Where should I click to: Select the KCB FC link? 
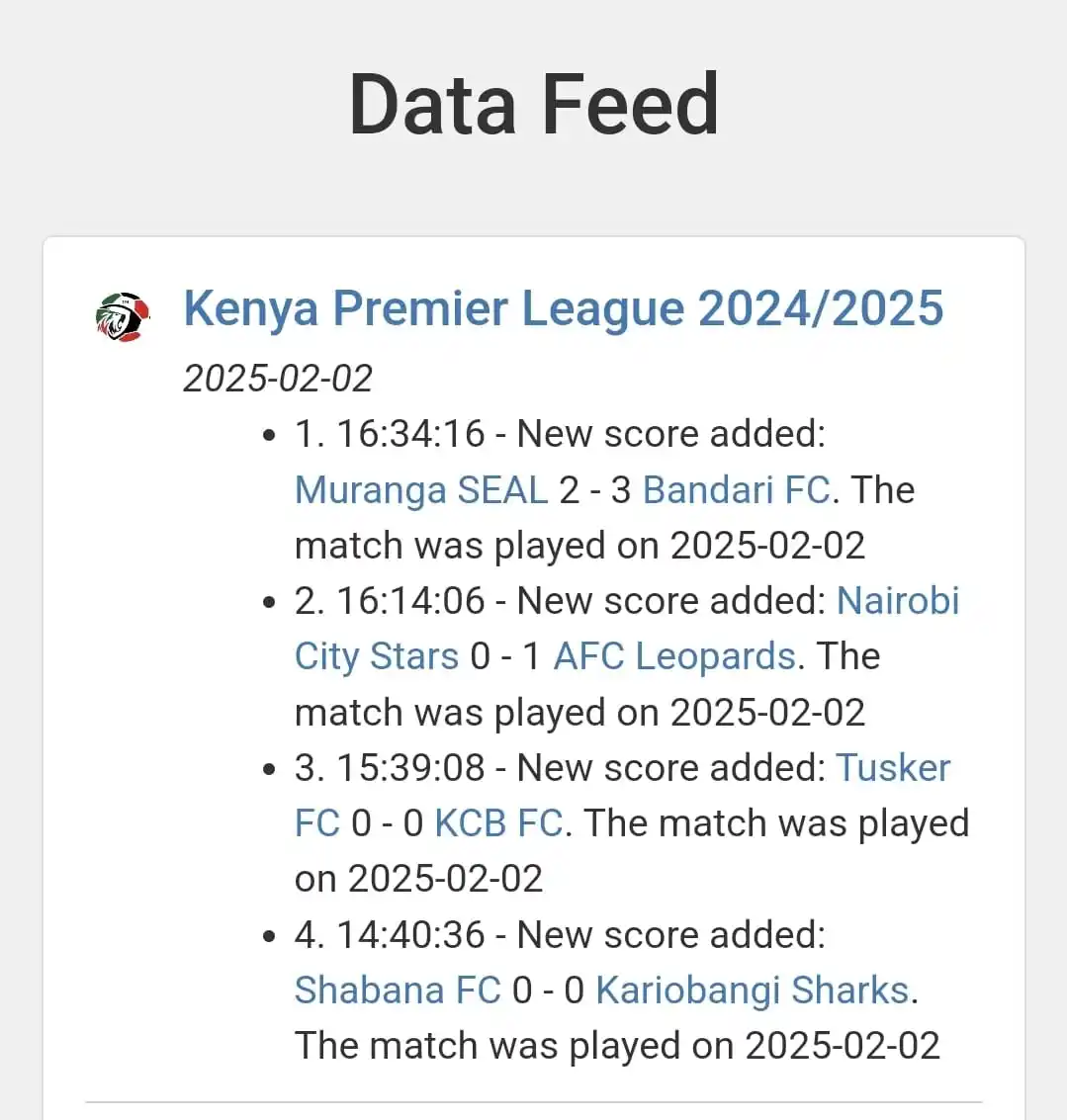pyautogui.click(x=498, y=822)
